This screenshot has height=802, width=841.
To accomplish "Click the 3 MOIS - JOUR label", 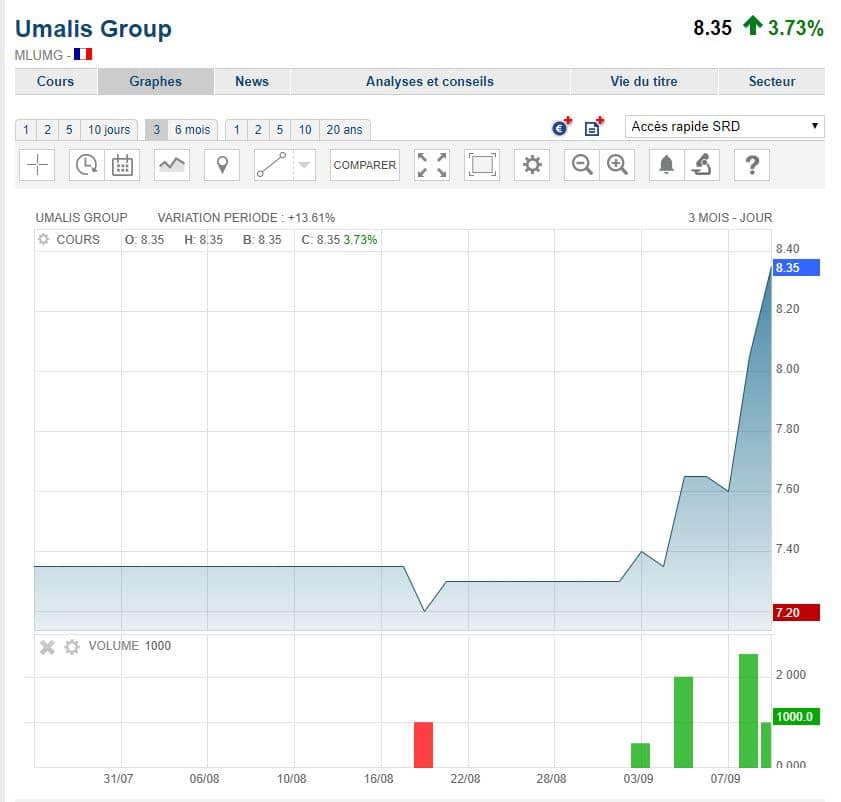I will coord(730,218).
